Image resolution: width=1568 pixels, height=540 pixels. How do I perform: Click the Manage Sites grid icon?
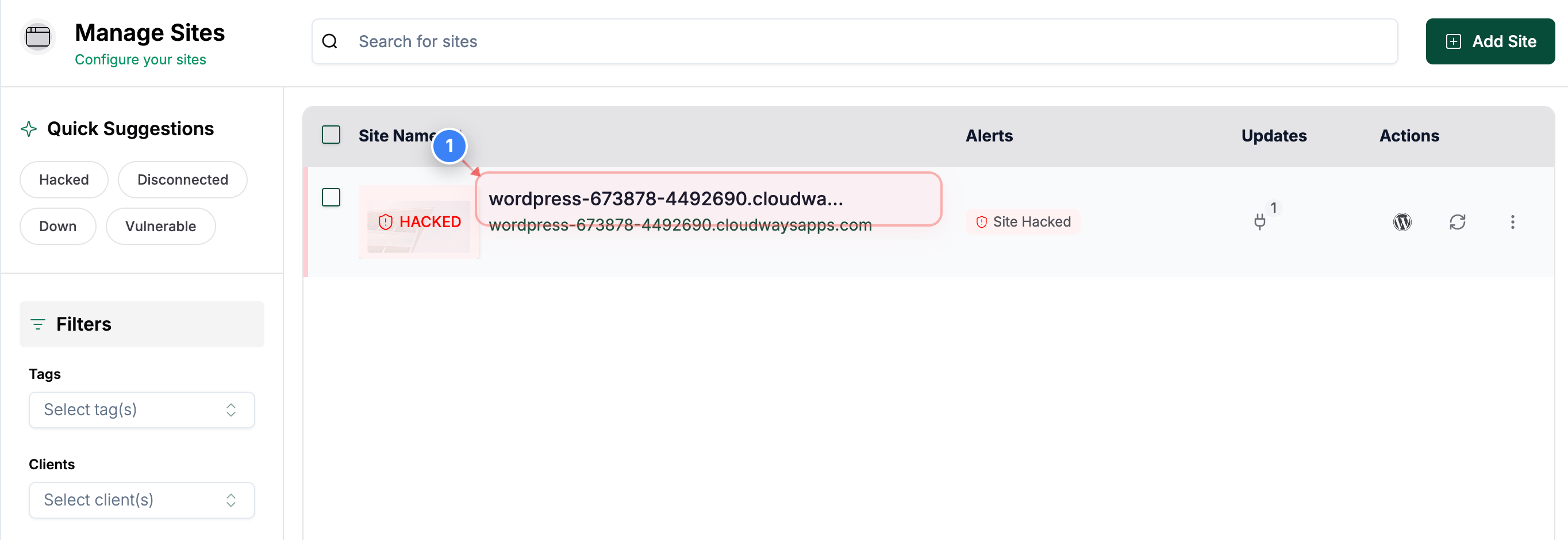37,37
